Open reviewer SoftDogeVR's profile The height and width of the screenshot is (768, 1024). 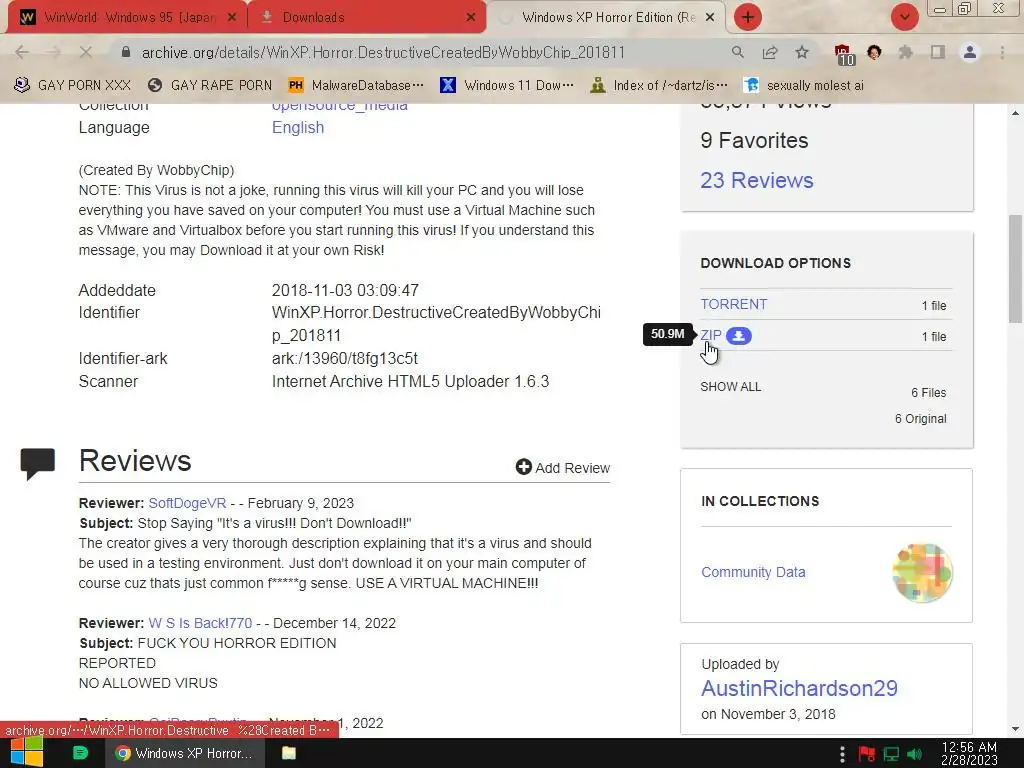tap(187, 503)
